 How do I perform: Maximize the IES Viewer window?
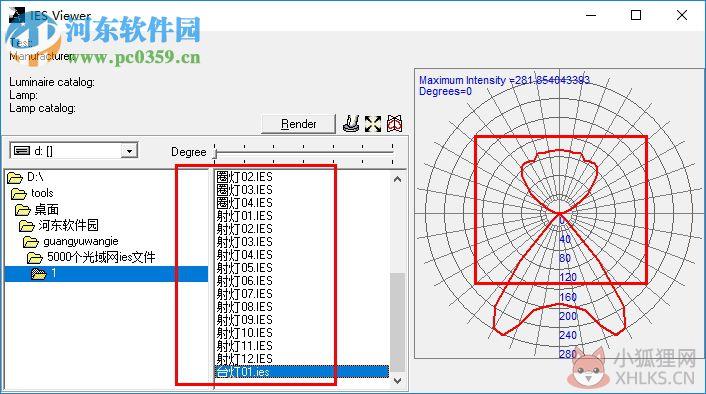[636, 15]
